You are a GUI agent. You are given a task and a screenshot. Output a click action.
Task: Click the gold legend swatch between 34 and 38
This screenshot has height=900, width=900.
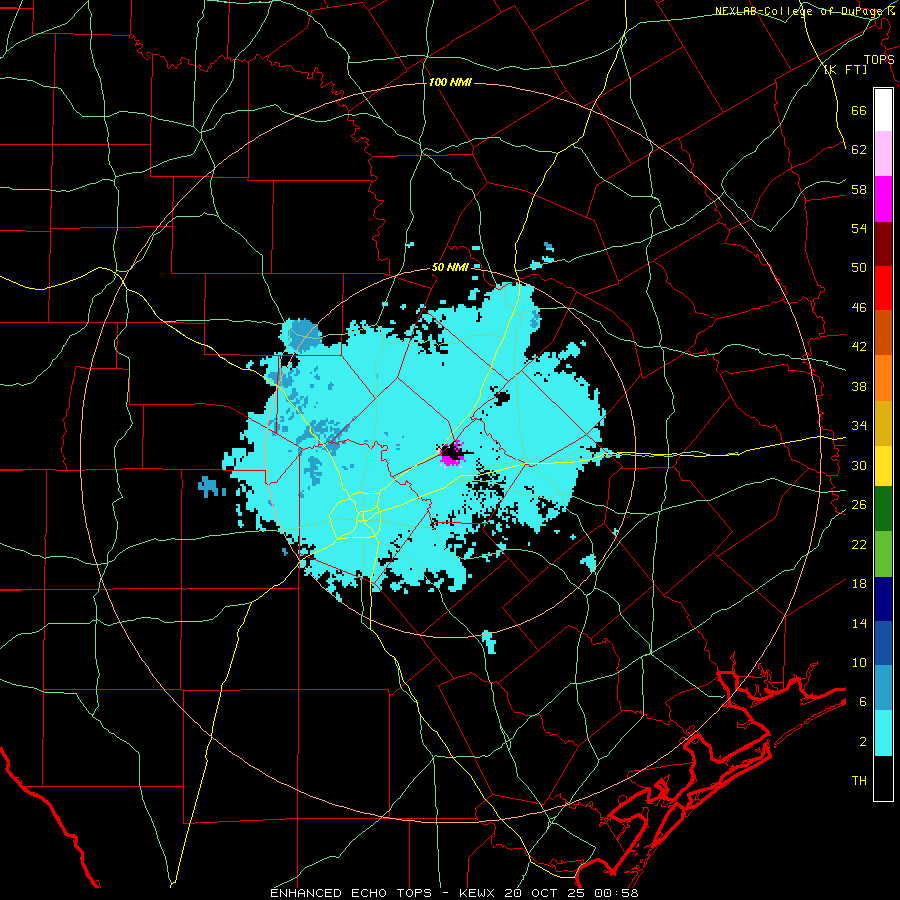883,422
